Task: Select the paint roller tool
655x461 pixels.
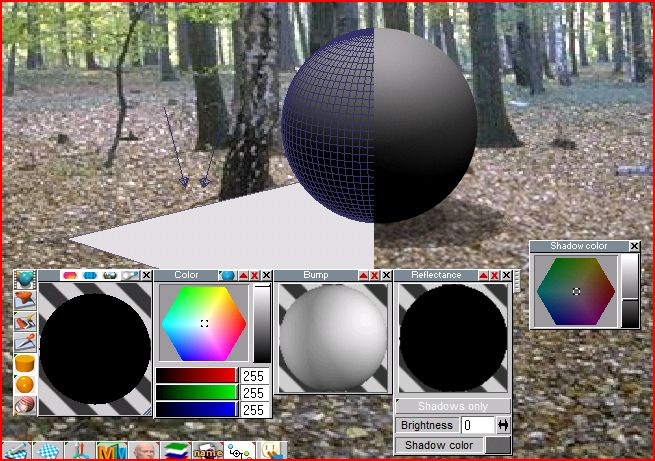Action: [x=25, y=322]
